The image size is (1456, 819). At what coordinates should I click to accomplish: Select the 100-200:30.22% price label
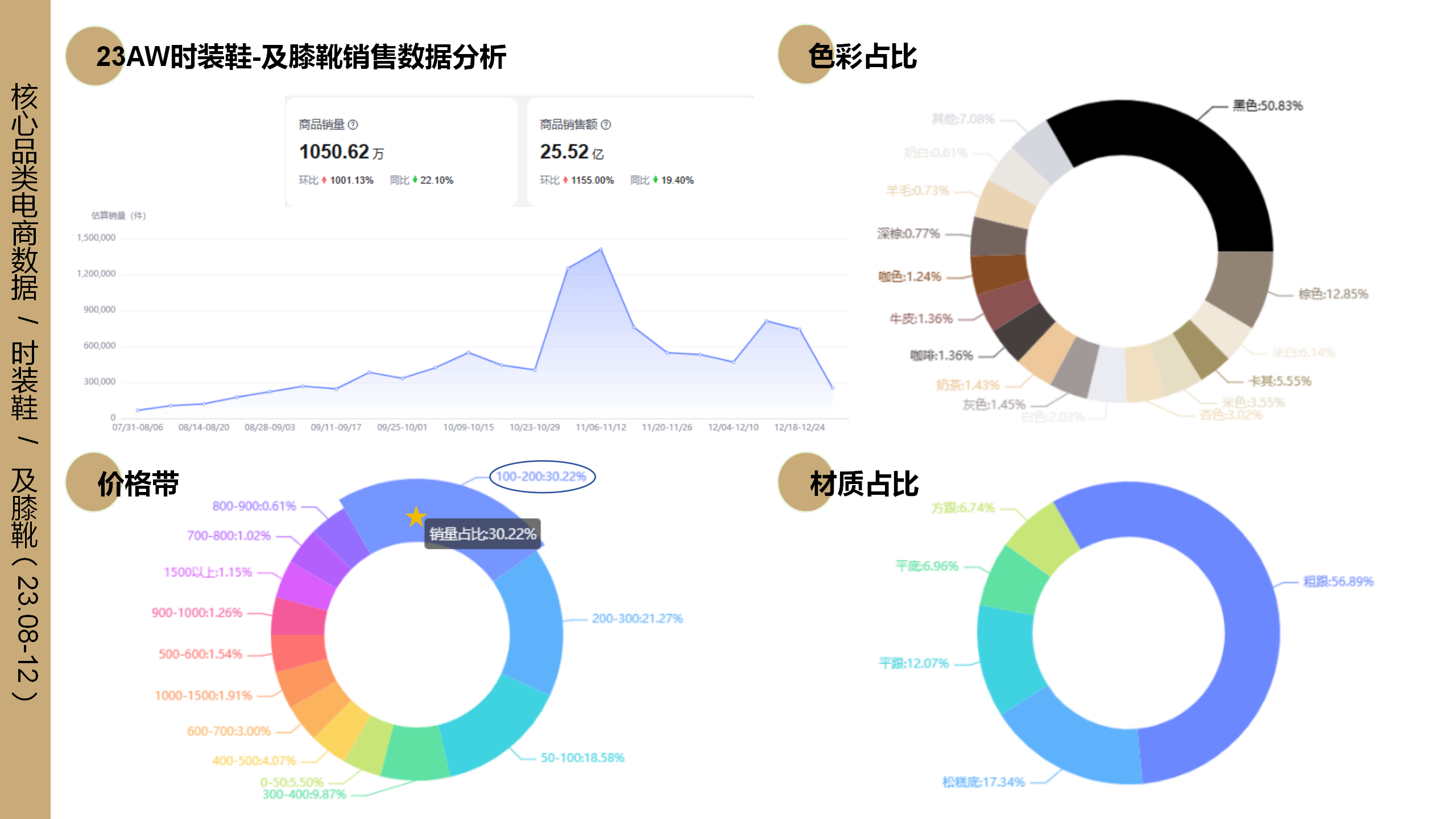coord(541,477)
